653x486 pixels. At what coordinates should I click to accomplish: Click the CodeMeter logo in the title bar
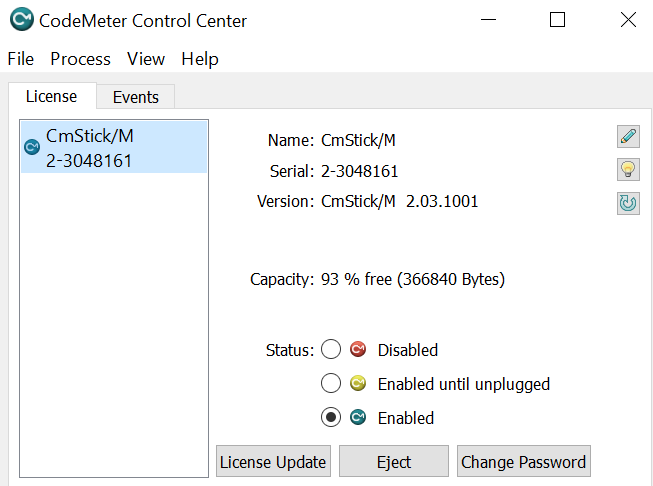tap(22, 19)
